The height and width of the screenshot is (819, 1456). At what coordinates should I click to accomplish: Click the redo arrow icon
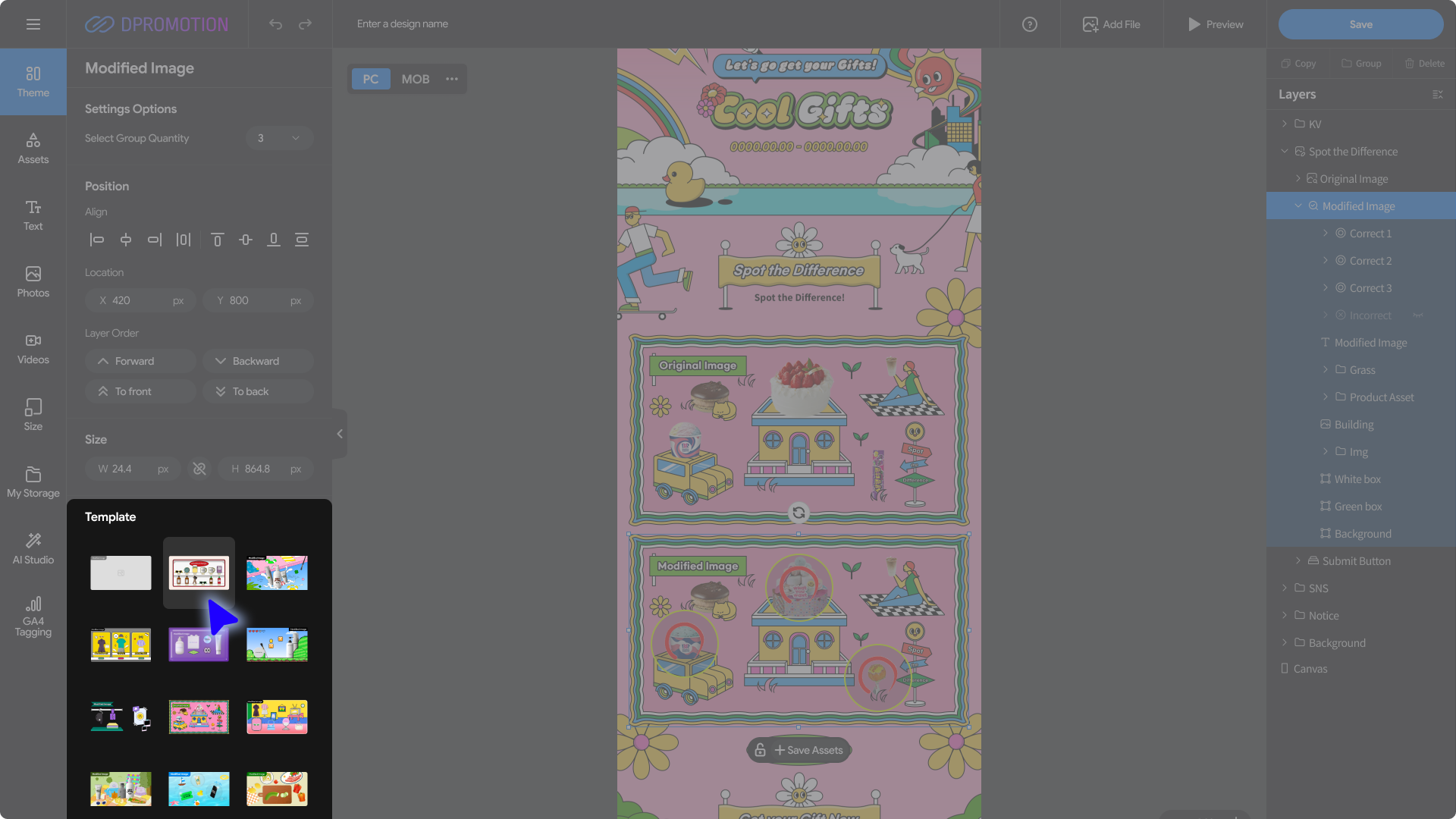coord(305,24)
